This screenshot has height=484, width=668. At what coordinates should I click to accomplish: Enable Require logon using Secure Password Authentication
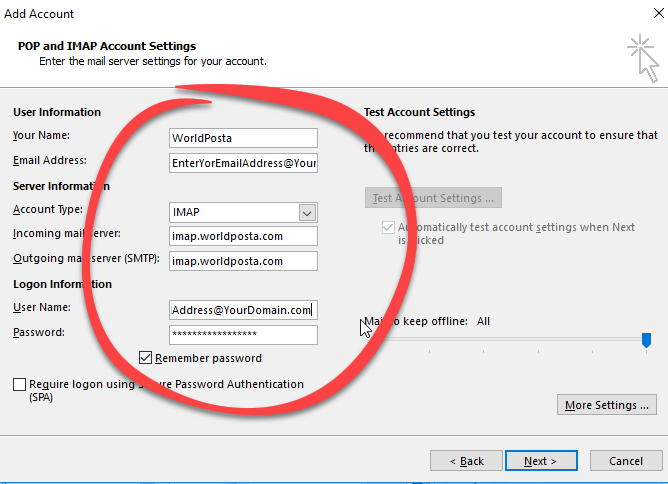point(20,384)
